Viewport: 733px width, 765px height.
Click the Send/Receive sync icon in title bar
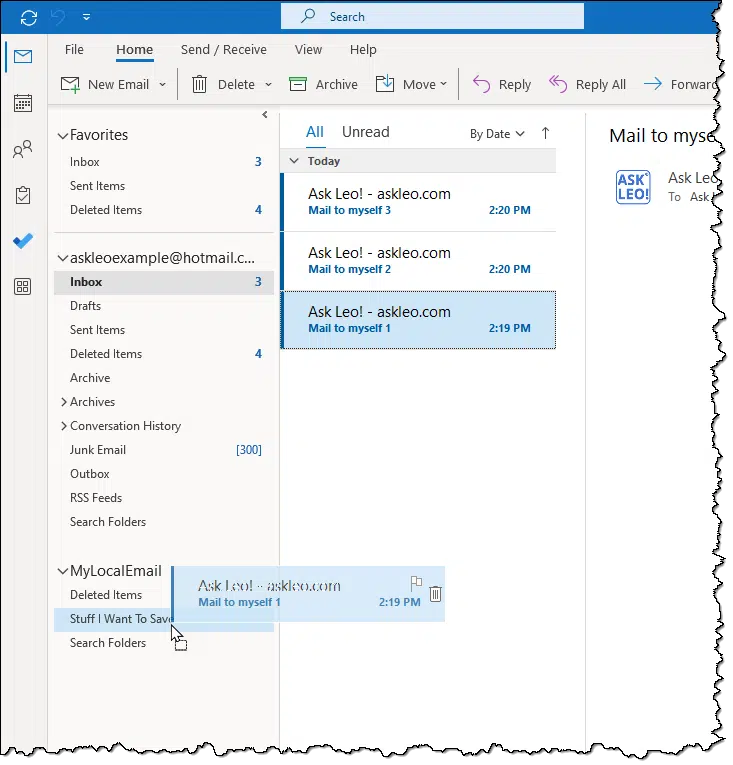click(29, 18)
